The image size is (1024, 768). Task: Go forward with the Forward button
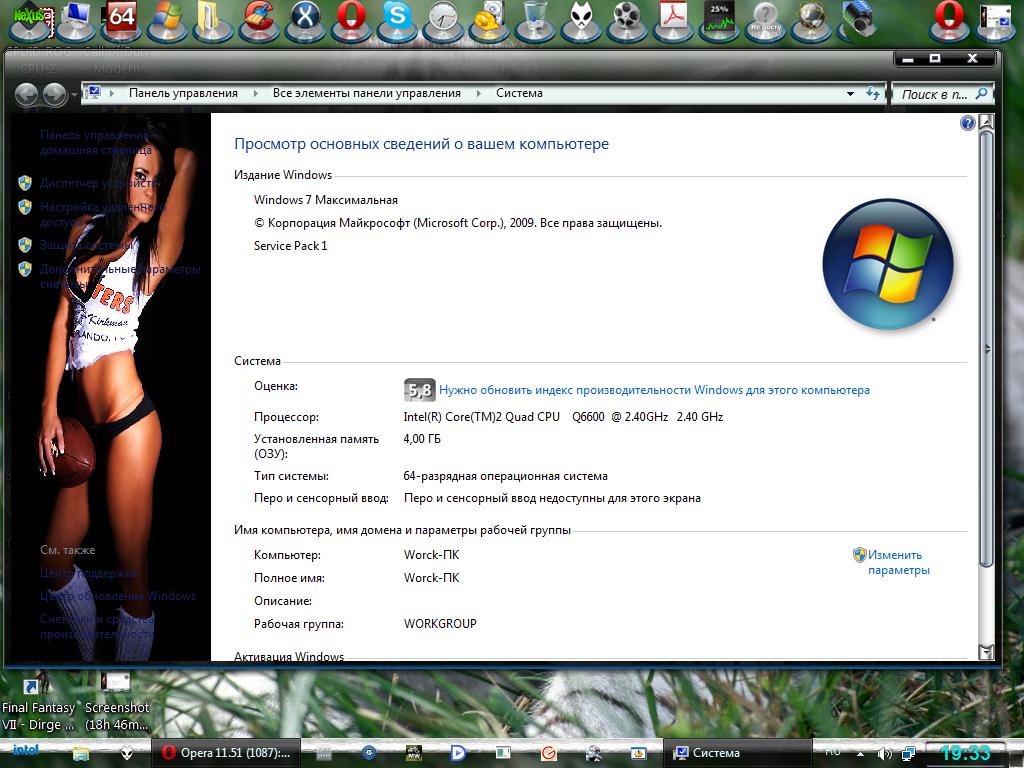55,95
